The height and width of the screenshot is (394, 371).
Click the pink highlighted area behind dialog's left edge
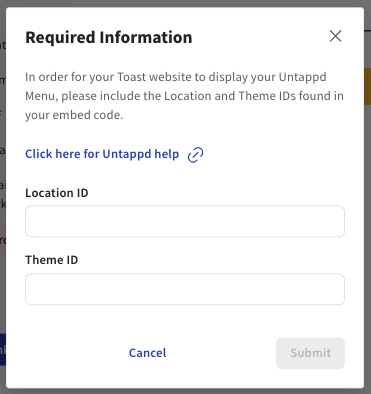tap(3, 239)
